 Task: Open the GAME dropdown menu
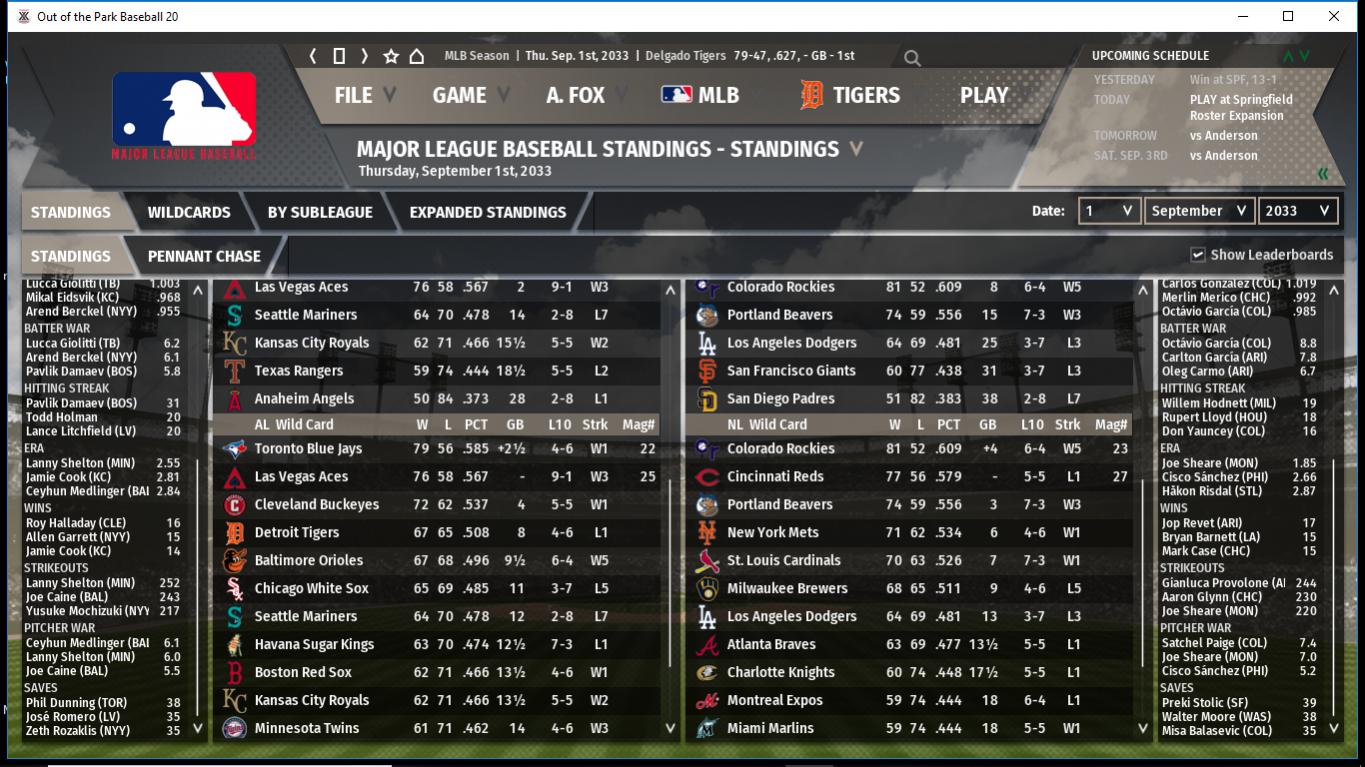coord(471,95)
